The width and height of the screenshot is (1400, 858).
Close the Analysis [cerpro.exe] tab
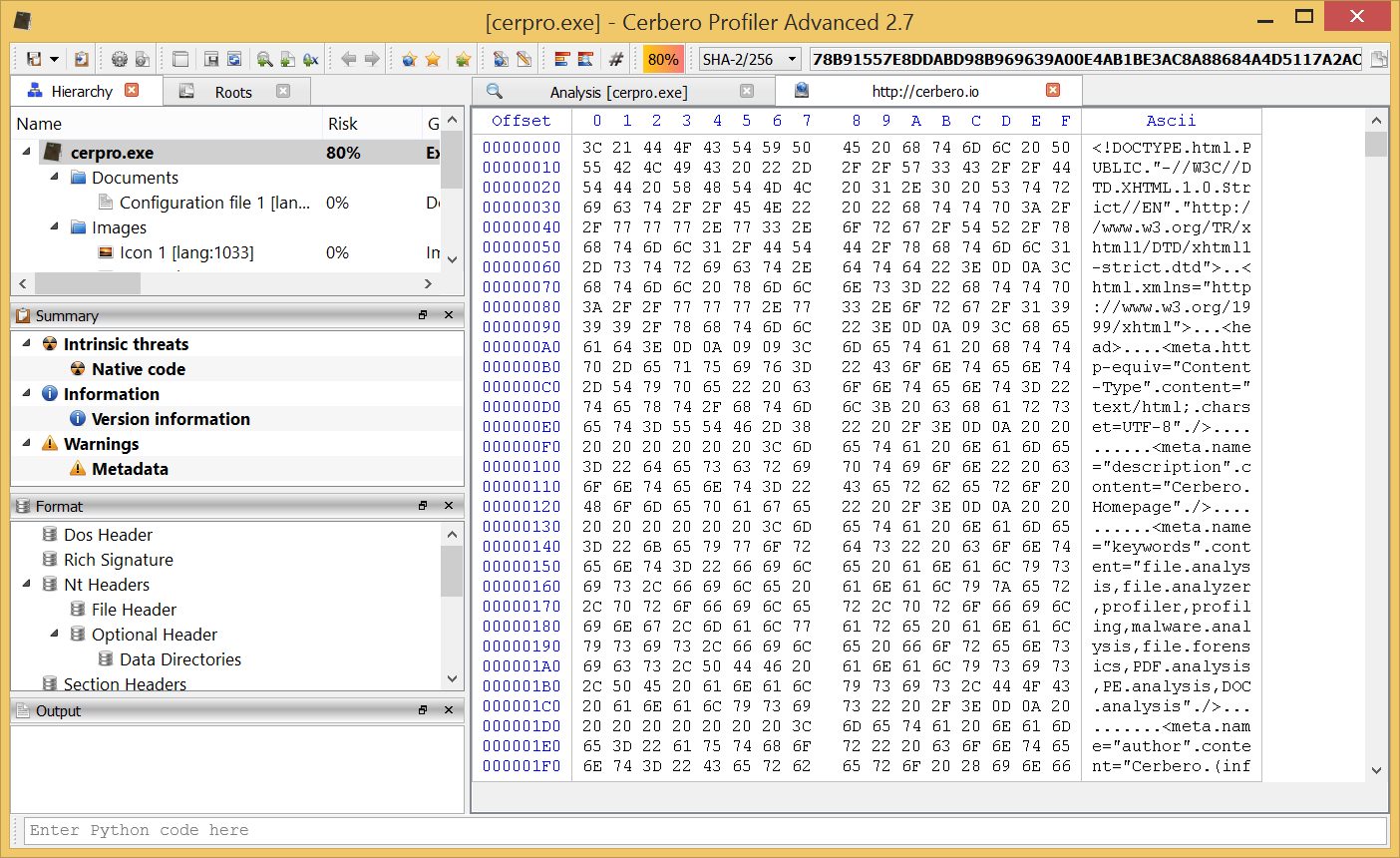coord(747,91)
